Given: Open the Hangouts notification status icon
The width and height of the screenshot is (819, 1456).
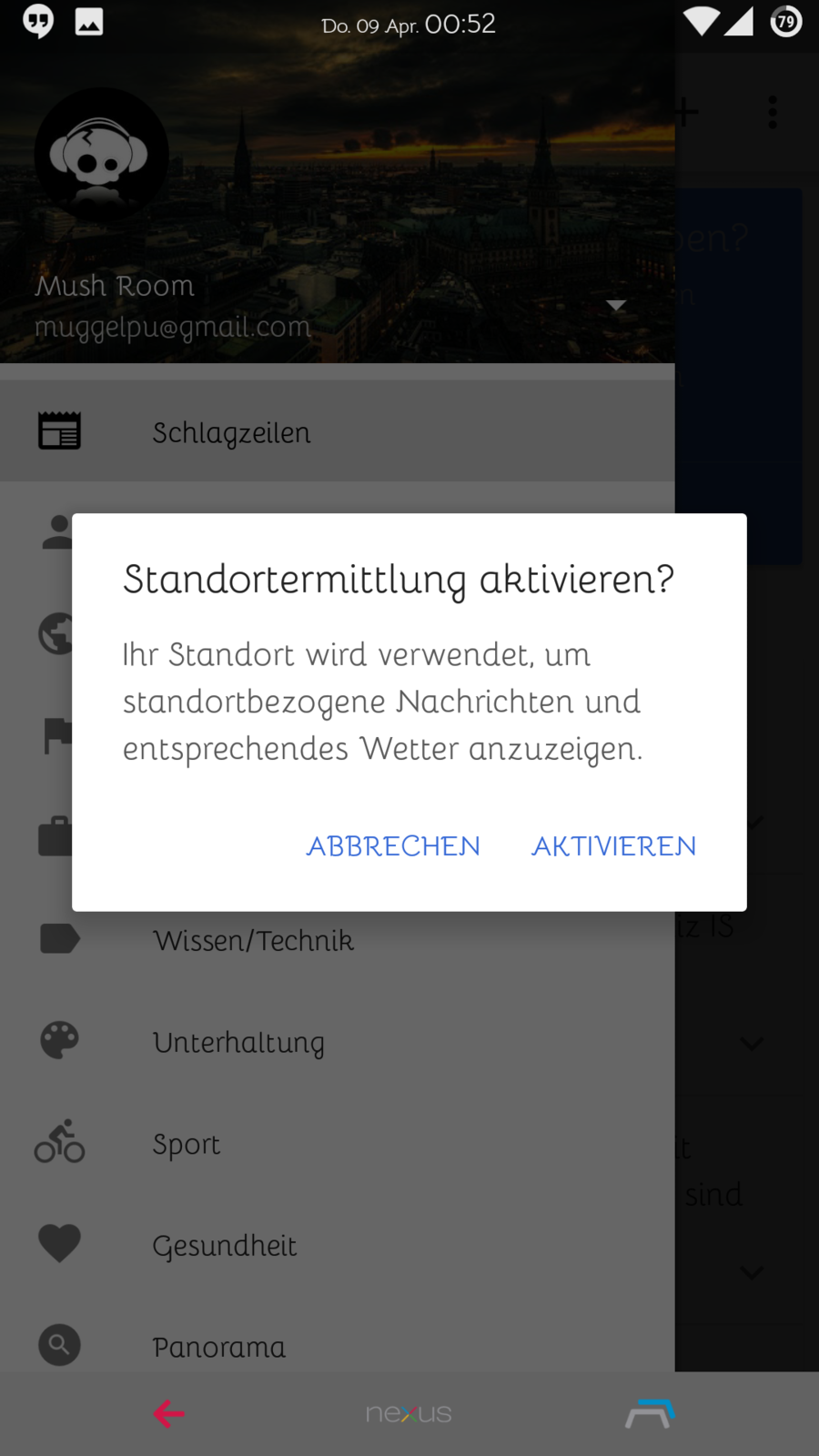Looking at the screenshot, I should pos(38,21).
